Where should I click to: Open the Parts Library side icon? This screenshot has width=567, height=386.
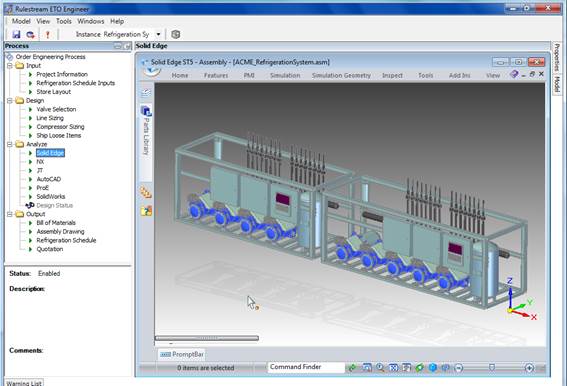point(146,111)
